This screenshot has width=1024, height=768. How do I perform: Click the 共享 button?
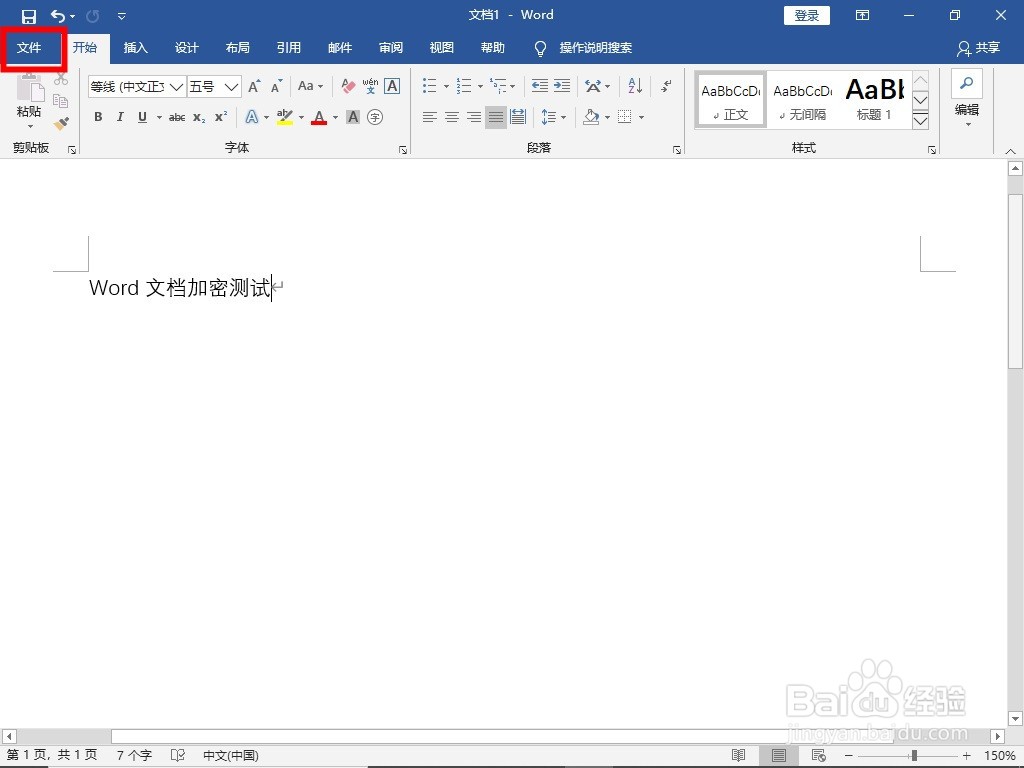click(985, 47)
